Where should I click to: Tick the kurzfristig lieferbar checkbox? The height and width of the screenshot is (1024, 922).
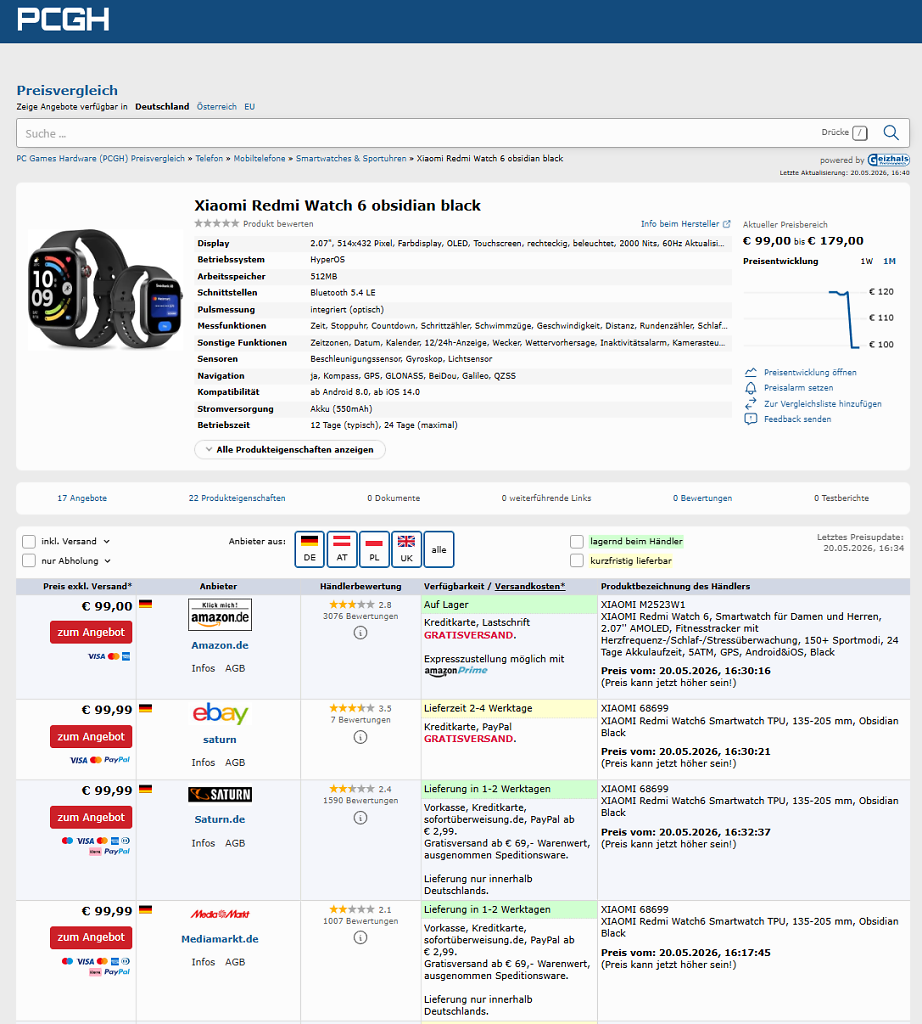point(577,560)
